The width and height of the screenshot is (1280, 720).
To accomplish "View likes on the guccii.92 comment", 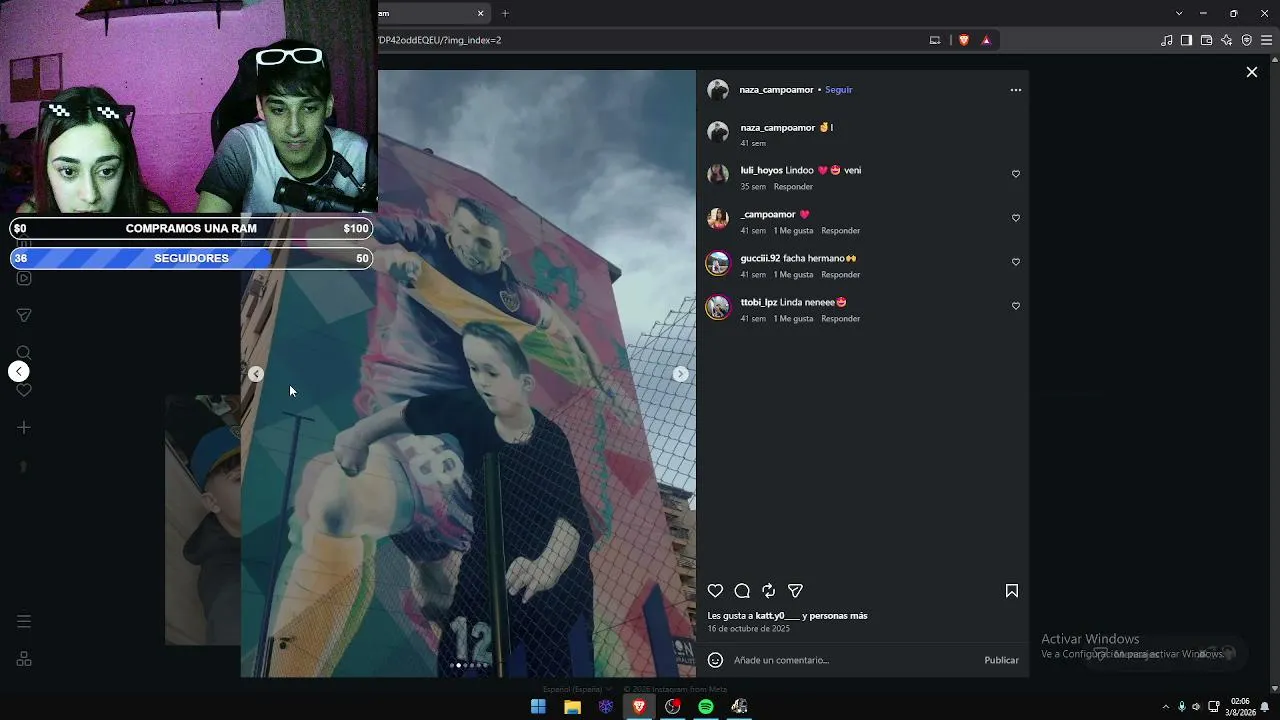I will tap(793, 275).
